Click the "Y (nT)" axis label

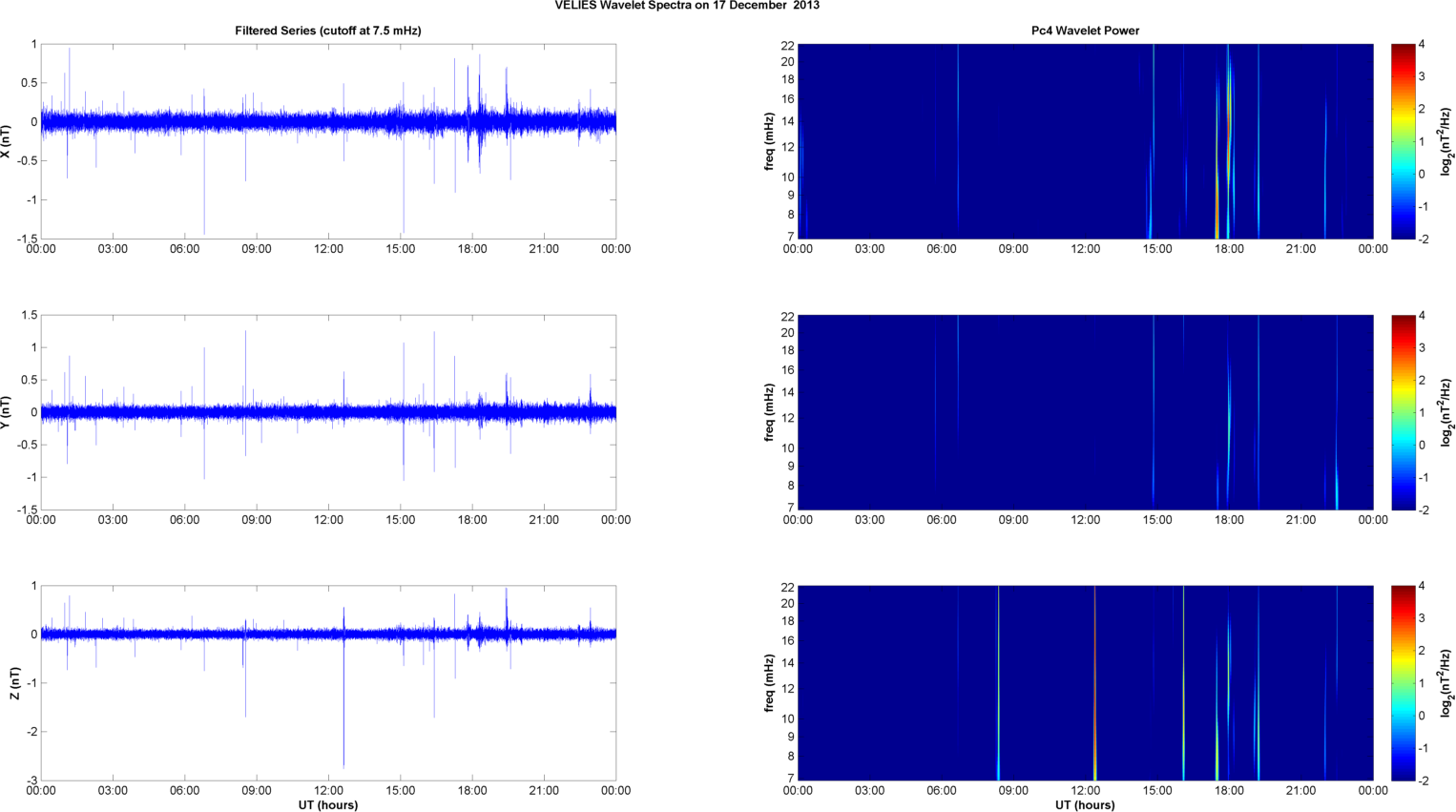coord(6,412)
